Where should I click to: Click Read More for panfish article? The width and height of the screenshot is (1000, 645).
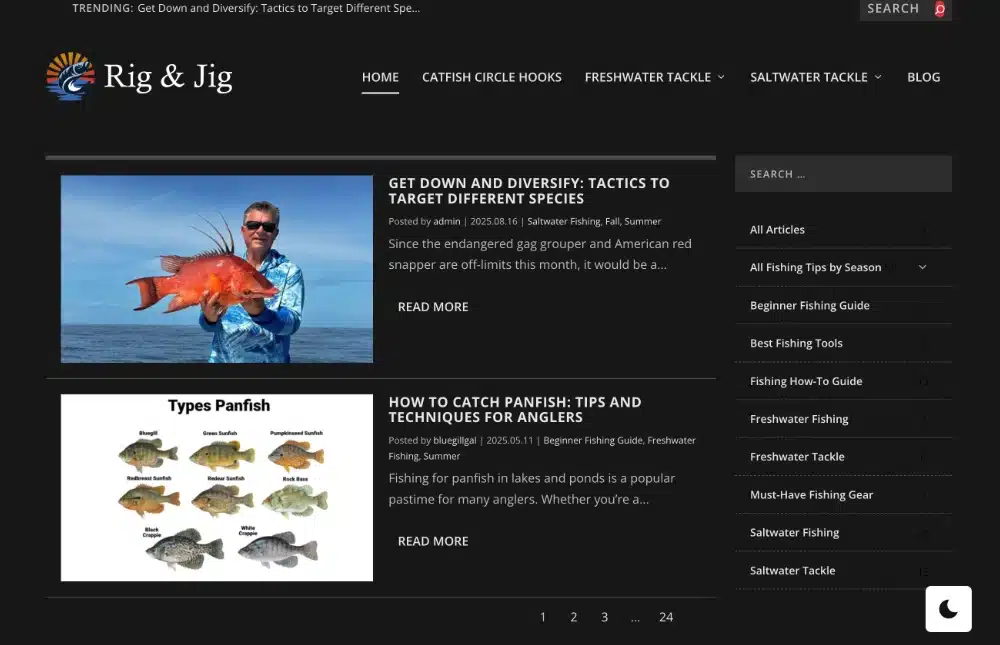[433, 541]
